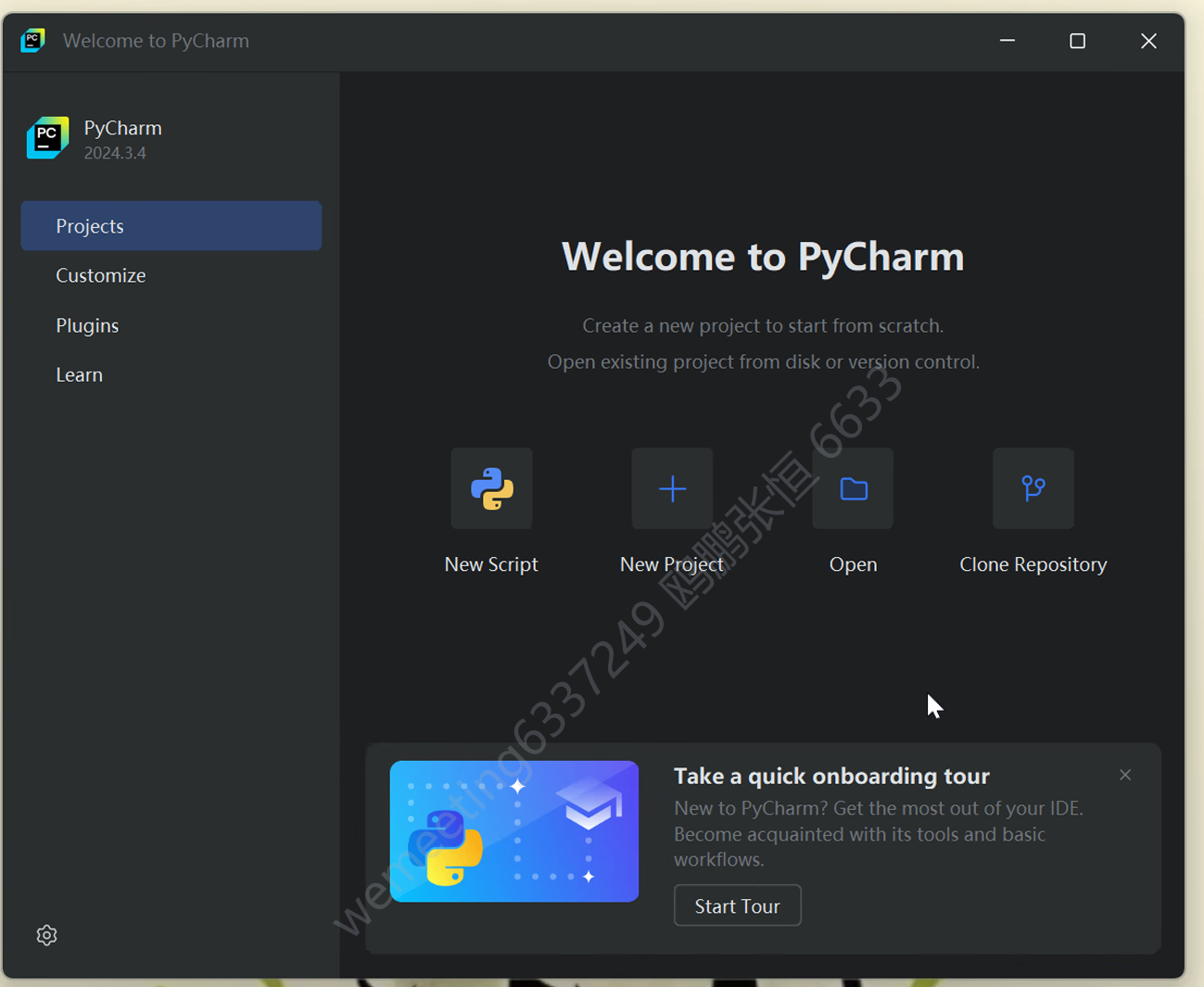The image size is (1204, 987).
Task: Click the "New Script" text label
Action: tap(491, 564)
